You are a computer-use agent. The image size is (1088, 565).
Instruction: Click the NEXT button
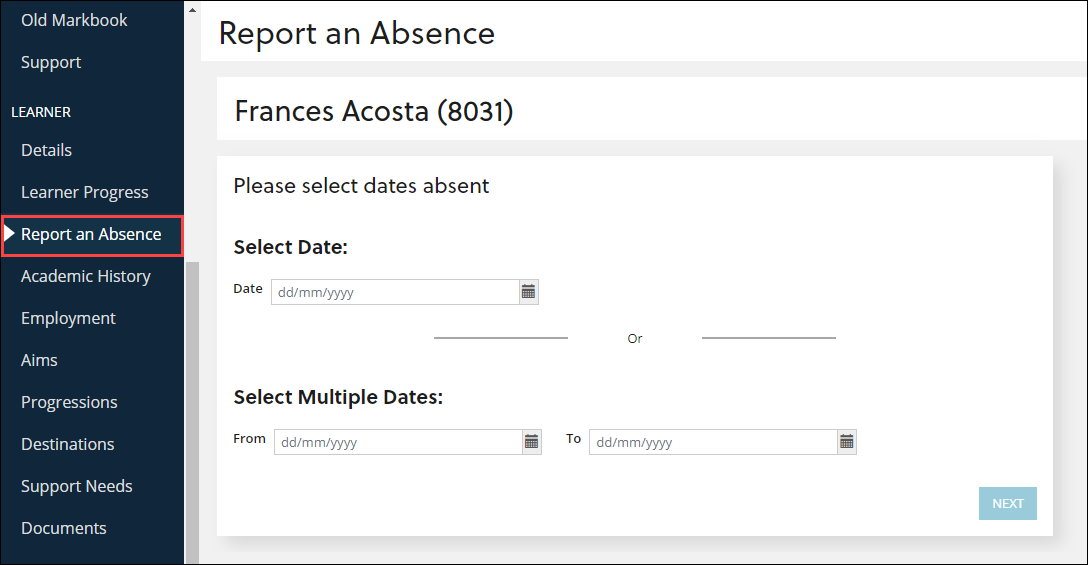(x=1008, y=503)
